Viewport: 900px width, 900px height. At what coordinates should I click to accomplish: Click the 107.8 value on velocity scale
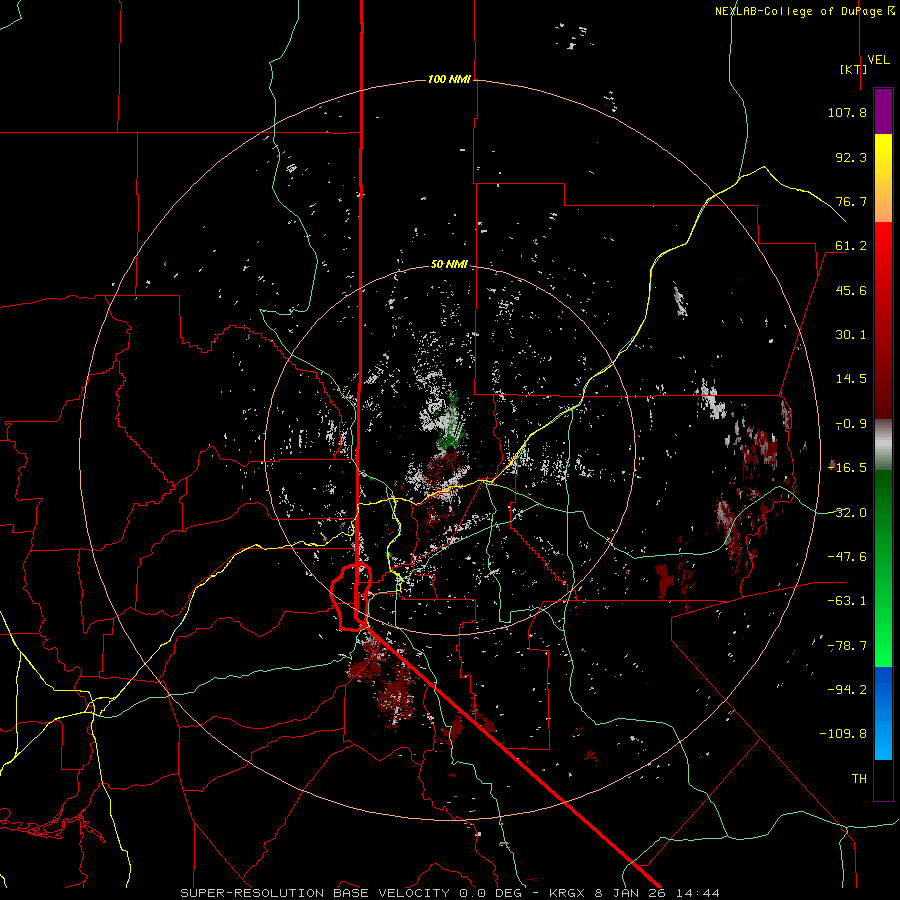[x=847, y=112]
